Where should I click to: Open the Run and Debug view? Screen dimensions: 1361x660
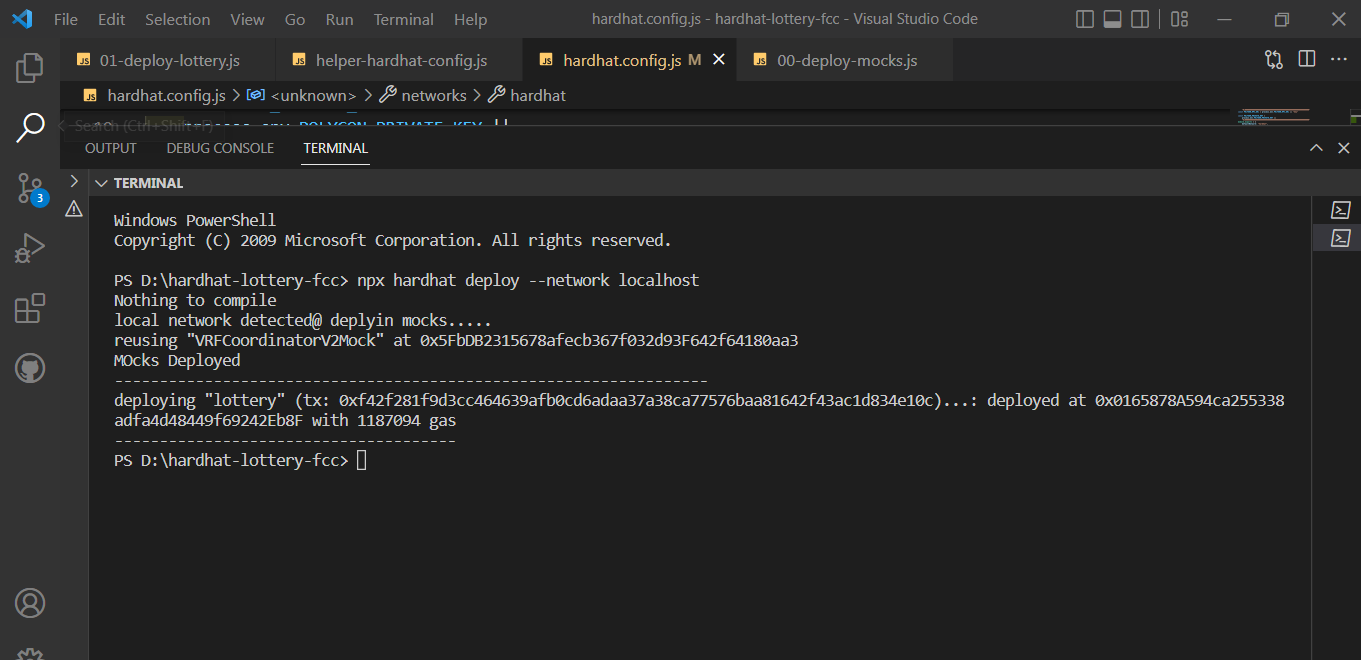pos(30,248)
